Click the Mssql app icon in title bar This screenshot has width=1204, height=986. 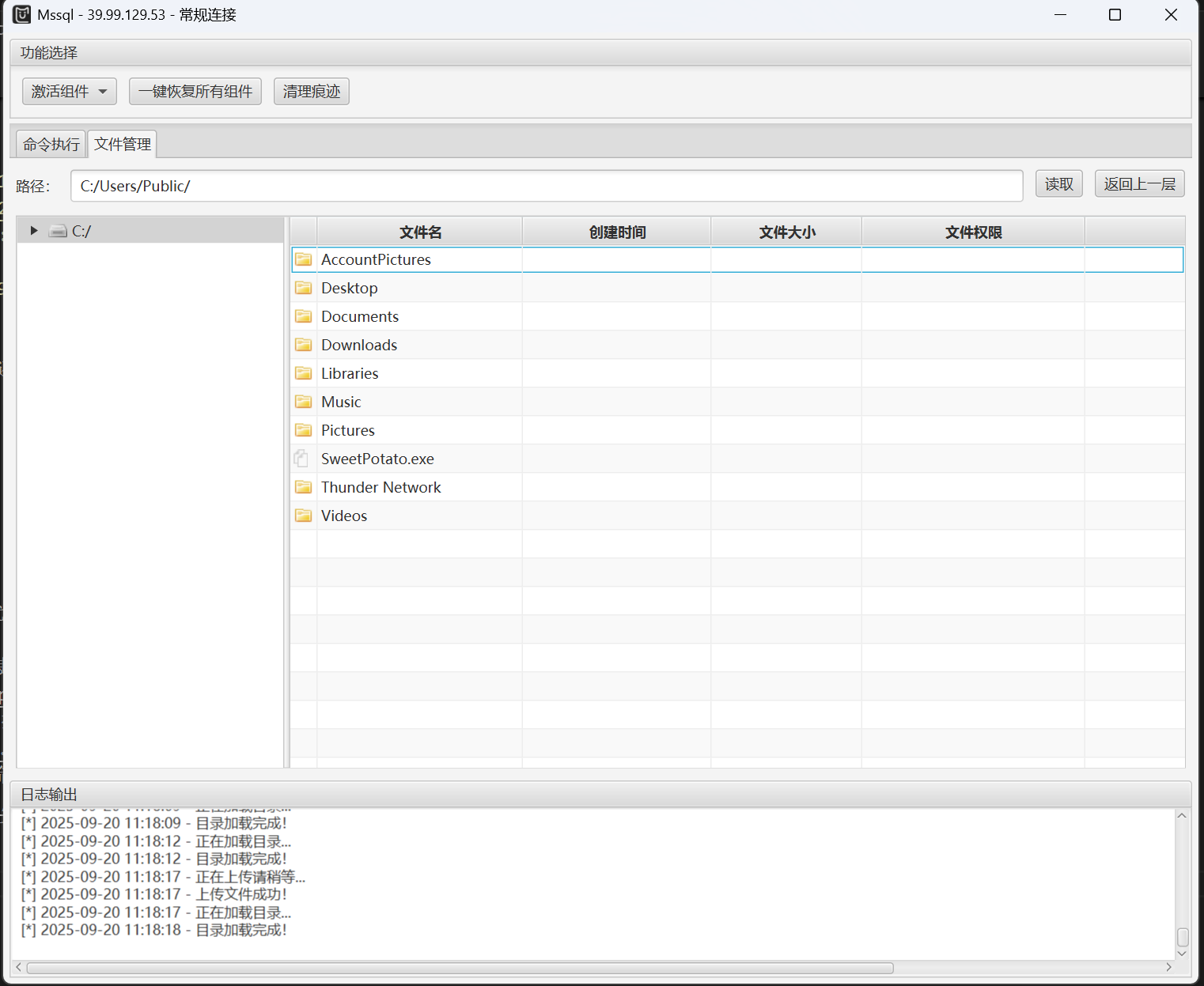[x=21, y=14]
